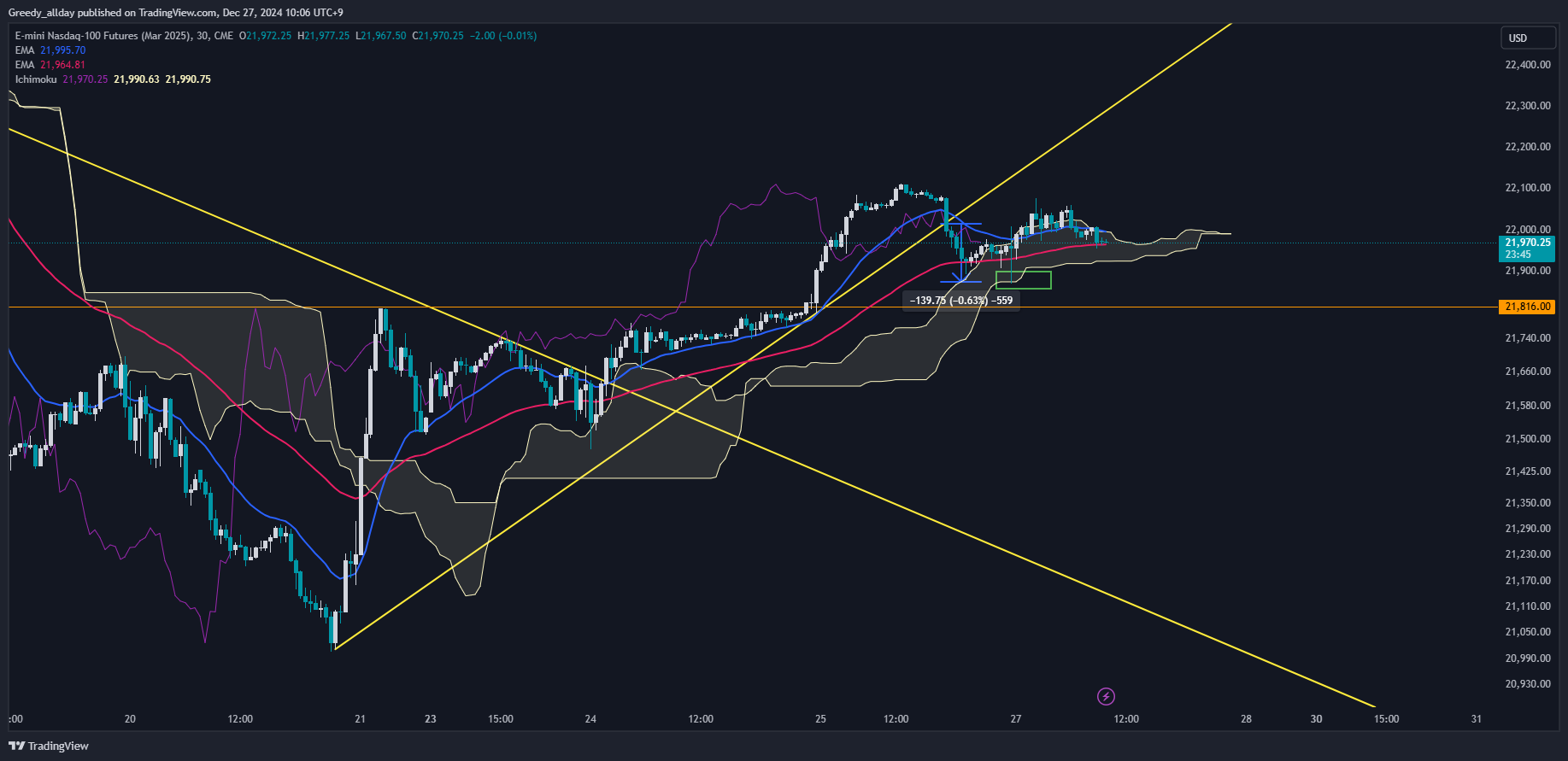The image size is (1568, 761).
Task: Click date 24 on the time axis
Action: click(x=590, y=719)
